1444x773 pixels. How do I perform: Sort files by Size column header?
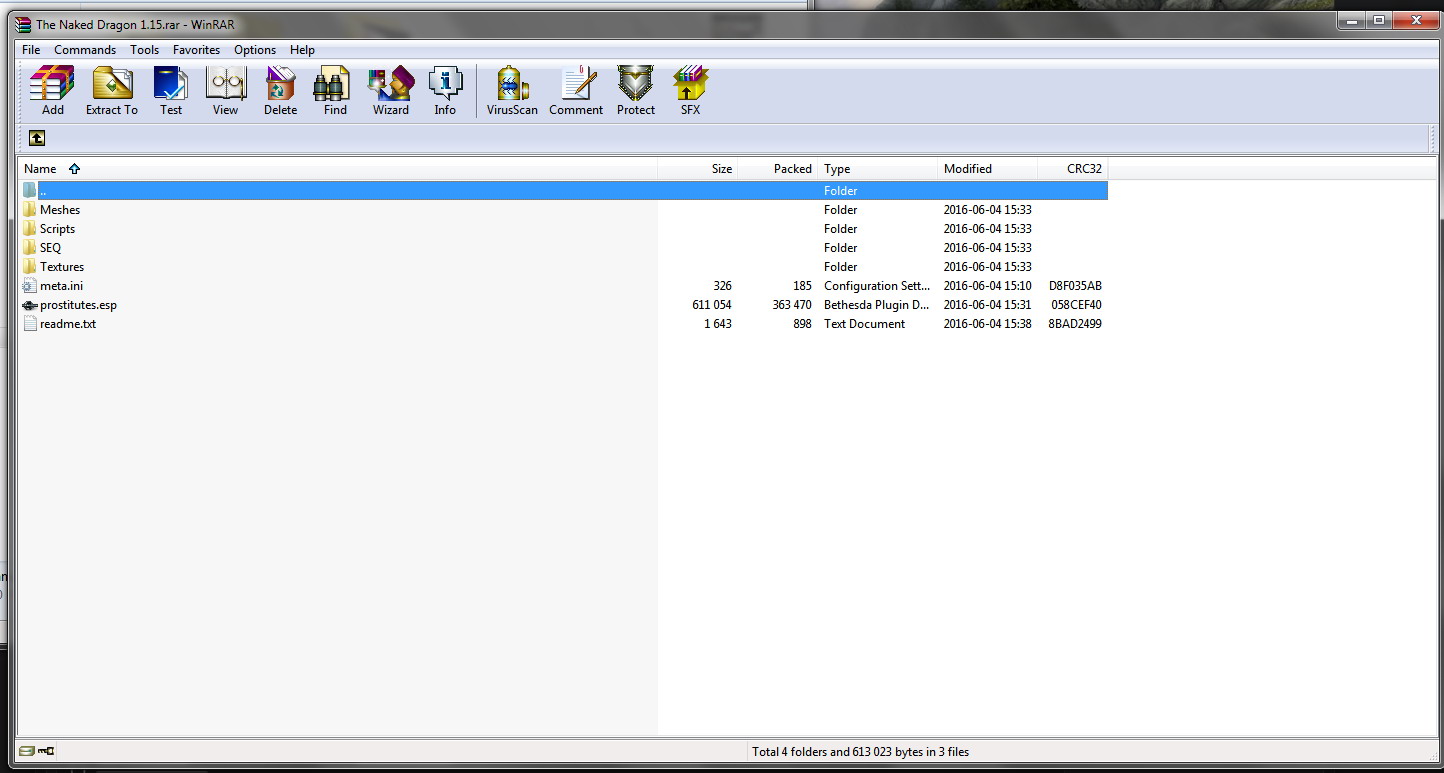pyautogui.click(x=698, y=169)
